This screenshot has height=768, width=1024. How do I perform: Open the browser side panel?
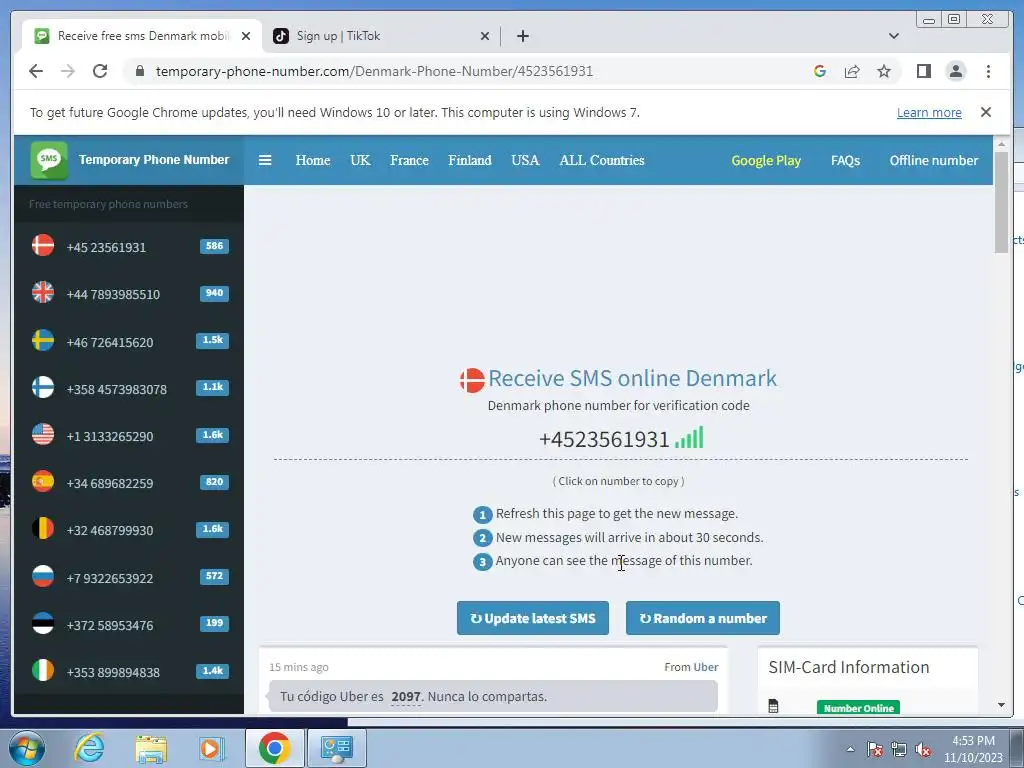(x=923, y=71)
